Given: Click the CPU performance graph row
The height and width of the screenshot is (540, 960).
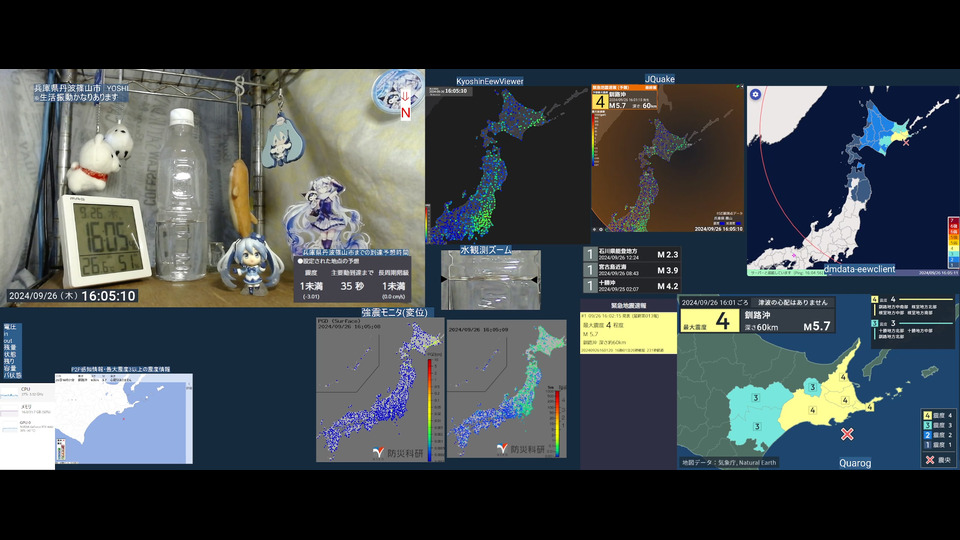Looking at the screenshot, I should (x=27, y=392).
